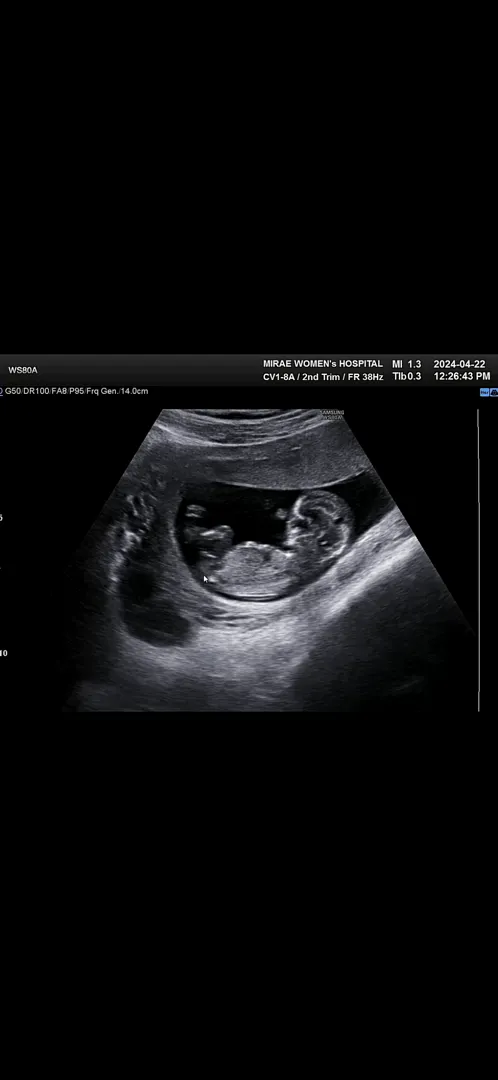Click the 2024-04-22 date display
Screen dimensions: 498x1080
click(x=459, y=364)
